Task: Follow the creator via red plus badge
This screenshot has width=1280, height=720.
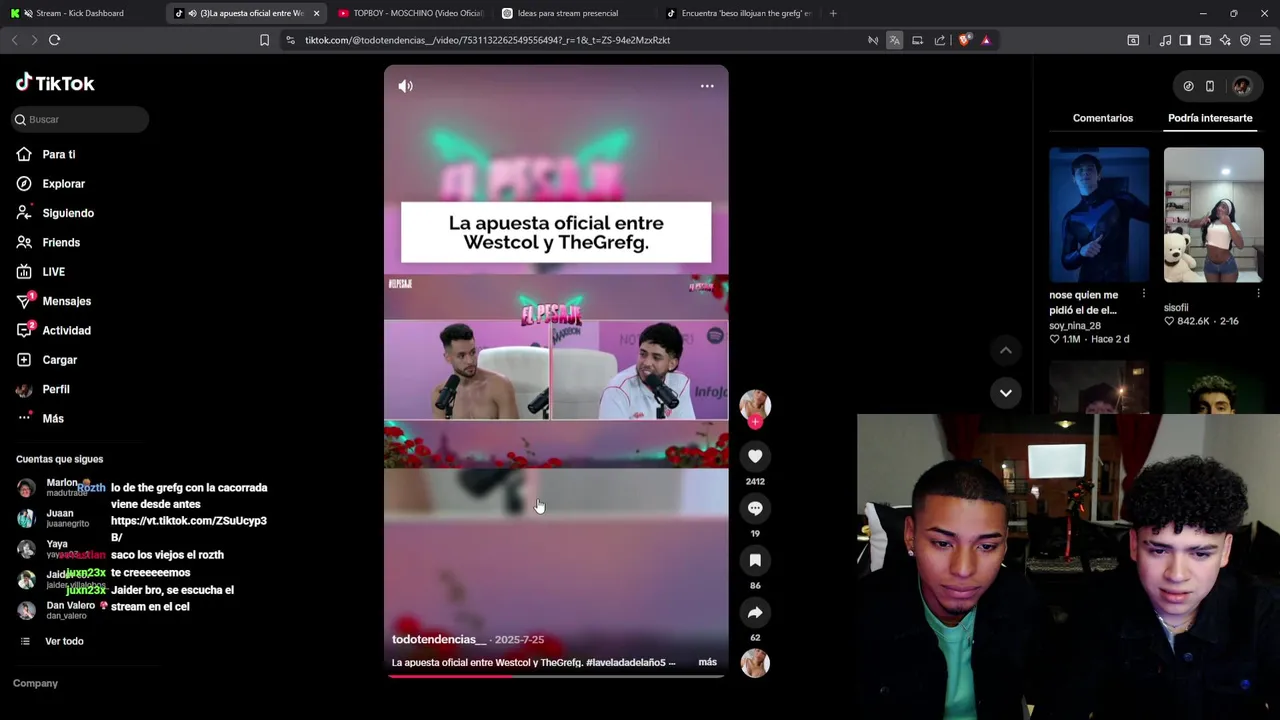Action: click(x=755, y=422)
